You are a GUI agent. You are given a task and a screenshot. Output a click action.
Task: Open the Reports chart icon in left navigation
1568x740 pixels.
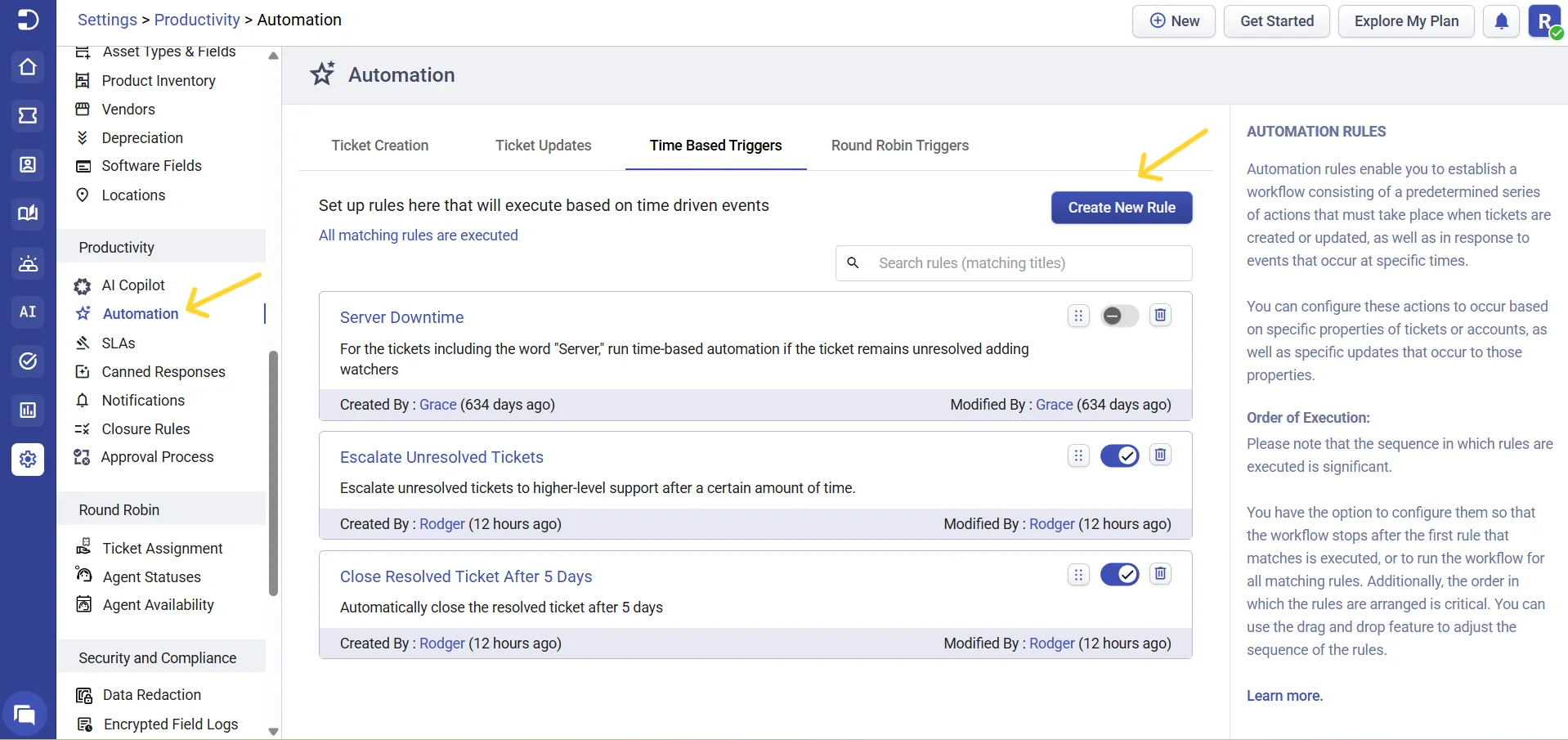(x=28, y=410)
